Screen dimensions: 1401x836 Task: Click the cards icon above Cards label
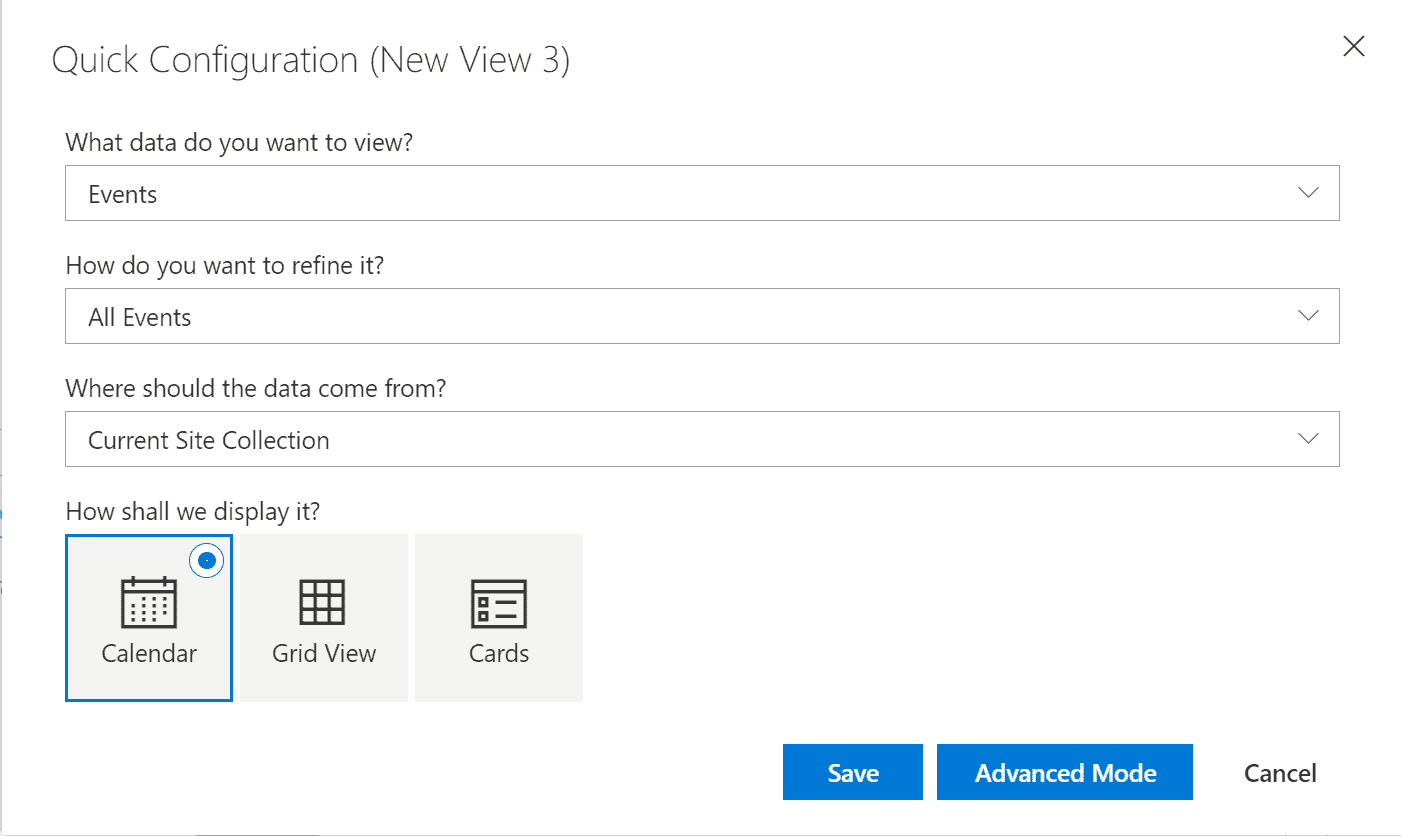coord(499,603)
